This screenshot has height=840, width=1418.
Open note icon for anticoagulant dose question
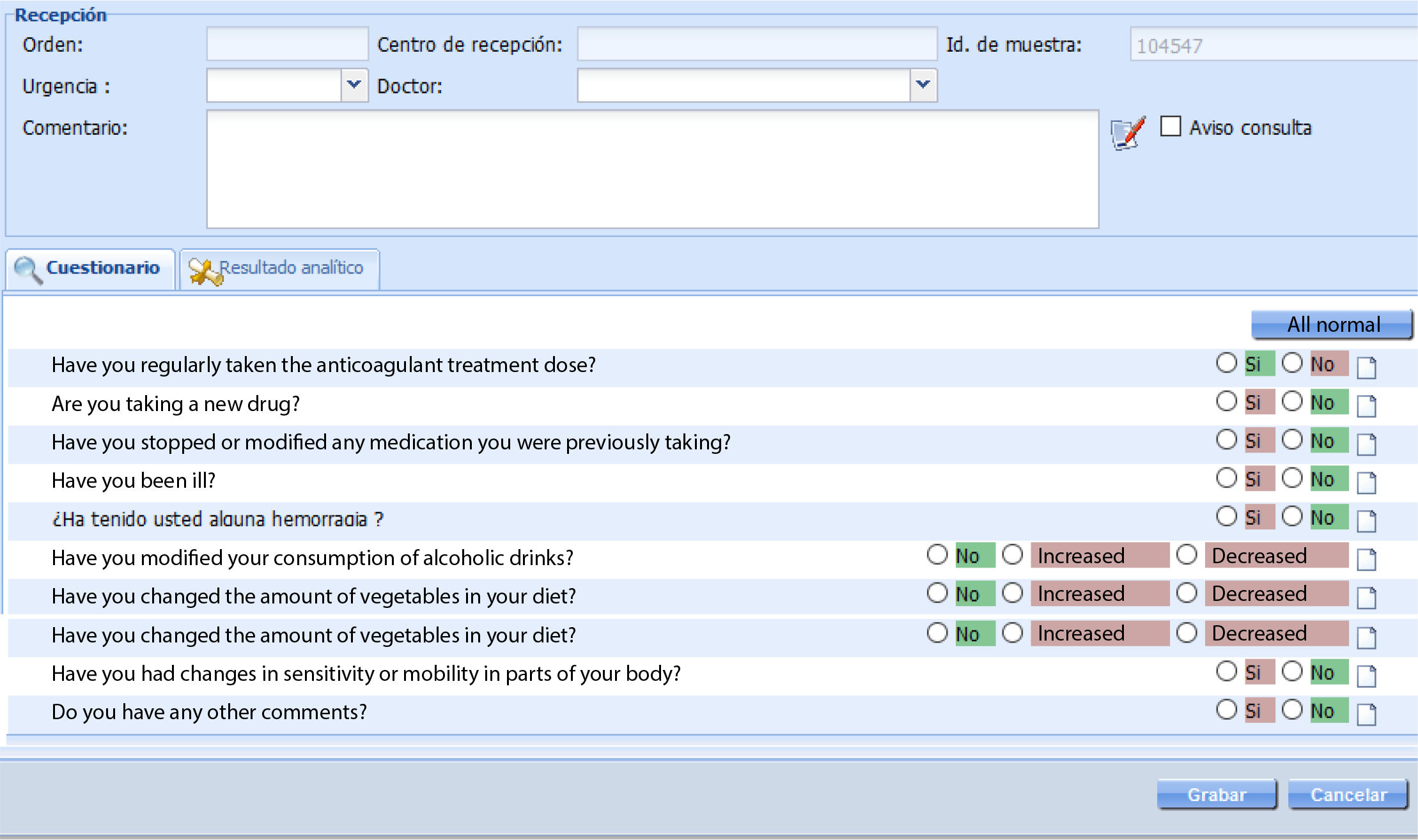[1366, 368]
